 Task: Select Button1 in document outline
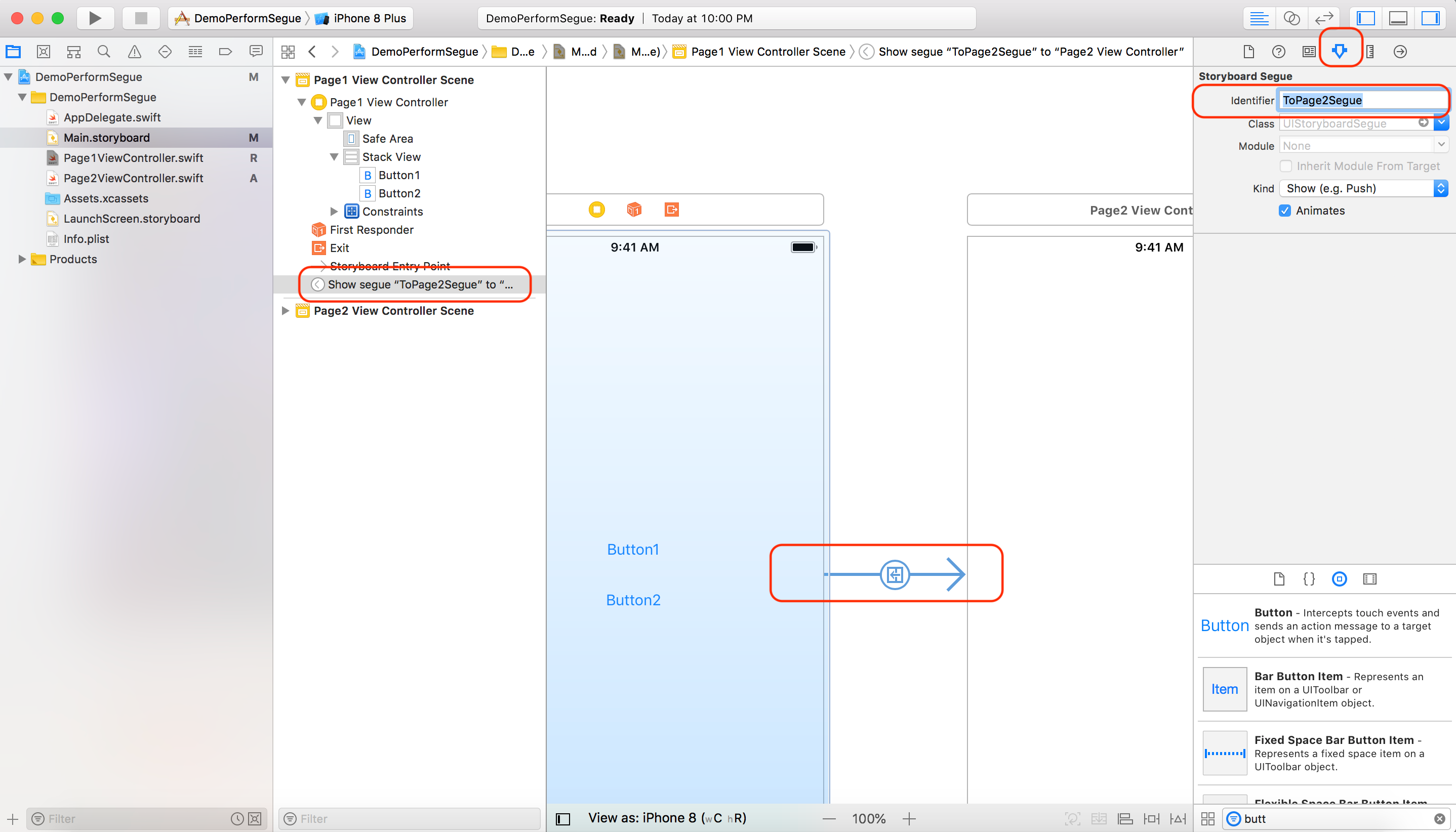399,175
